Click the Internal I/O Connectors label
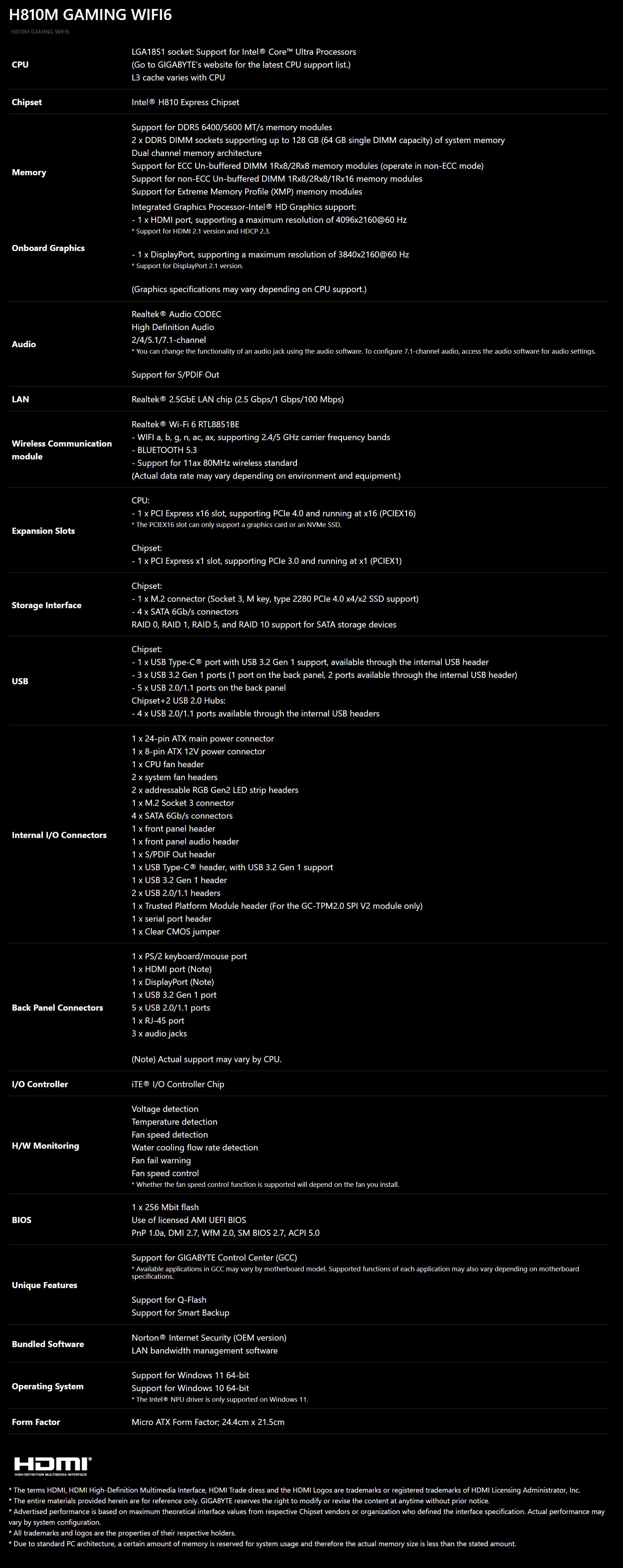Viewport: 623px width, 1568px height. pyautogui.click(x=59, y=835)
